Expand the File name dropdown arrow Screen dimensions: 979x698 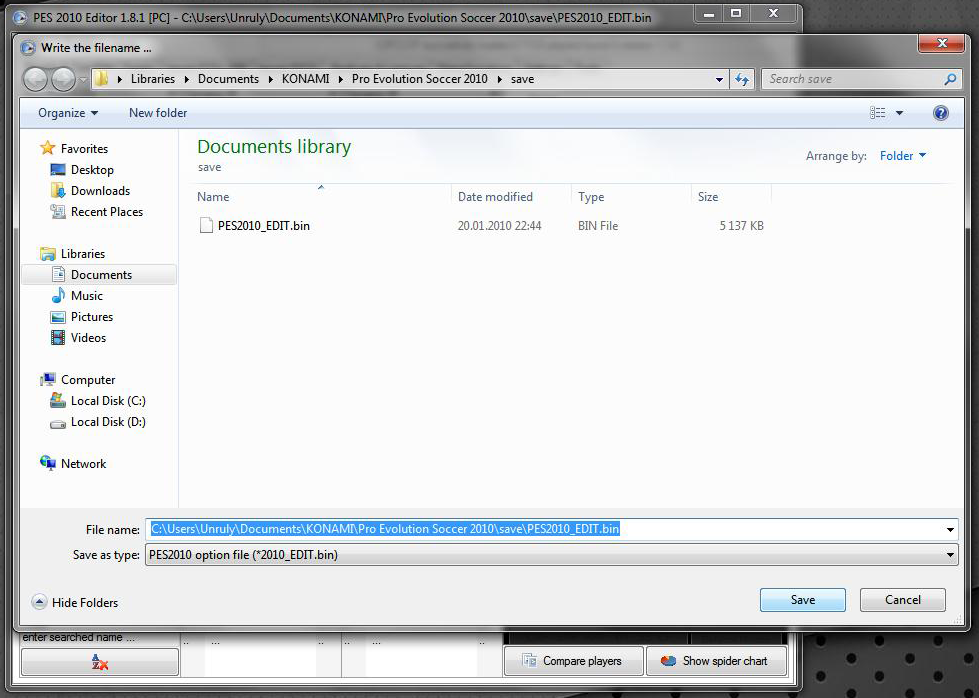pyautogui.click(x=950, y=529)
